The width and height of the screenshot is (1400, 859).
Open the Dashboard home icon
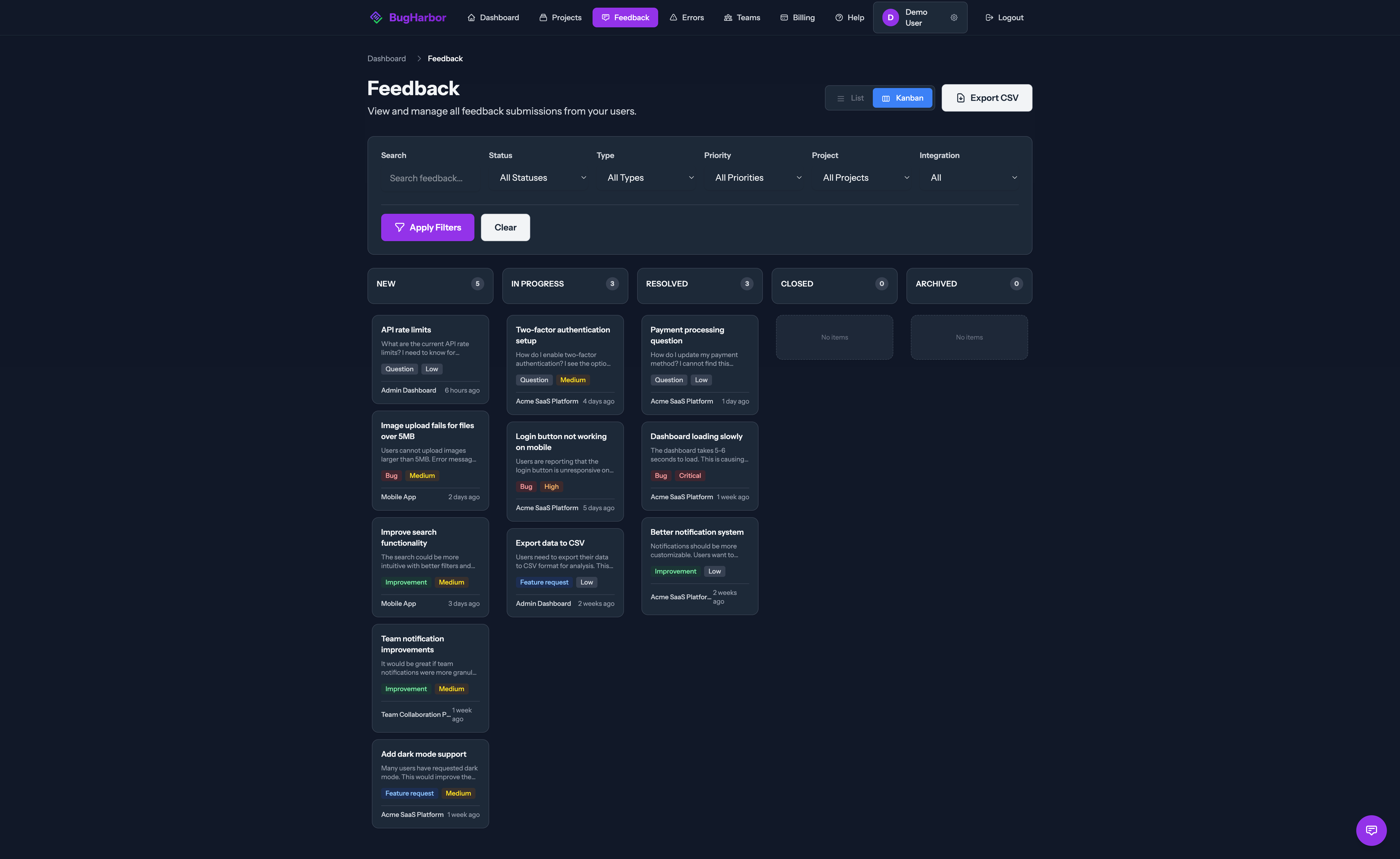[x=471, y=17]
